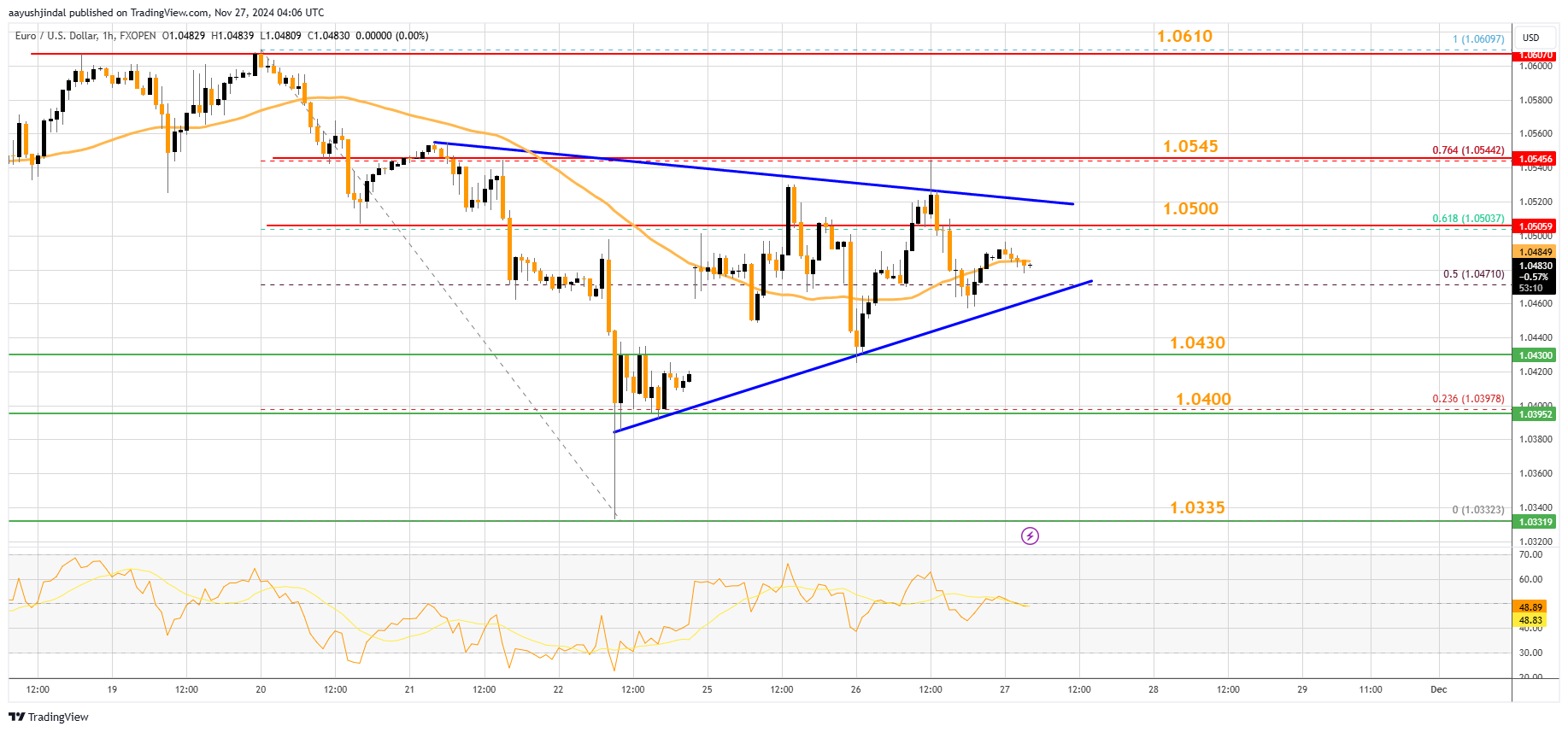Click the 1 (1.06097) Fibonacci label
This screenshot has width=1568, height=732.
[x=1478, y=39]
